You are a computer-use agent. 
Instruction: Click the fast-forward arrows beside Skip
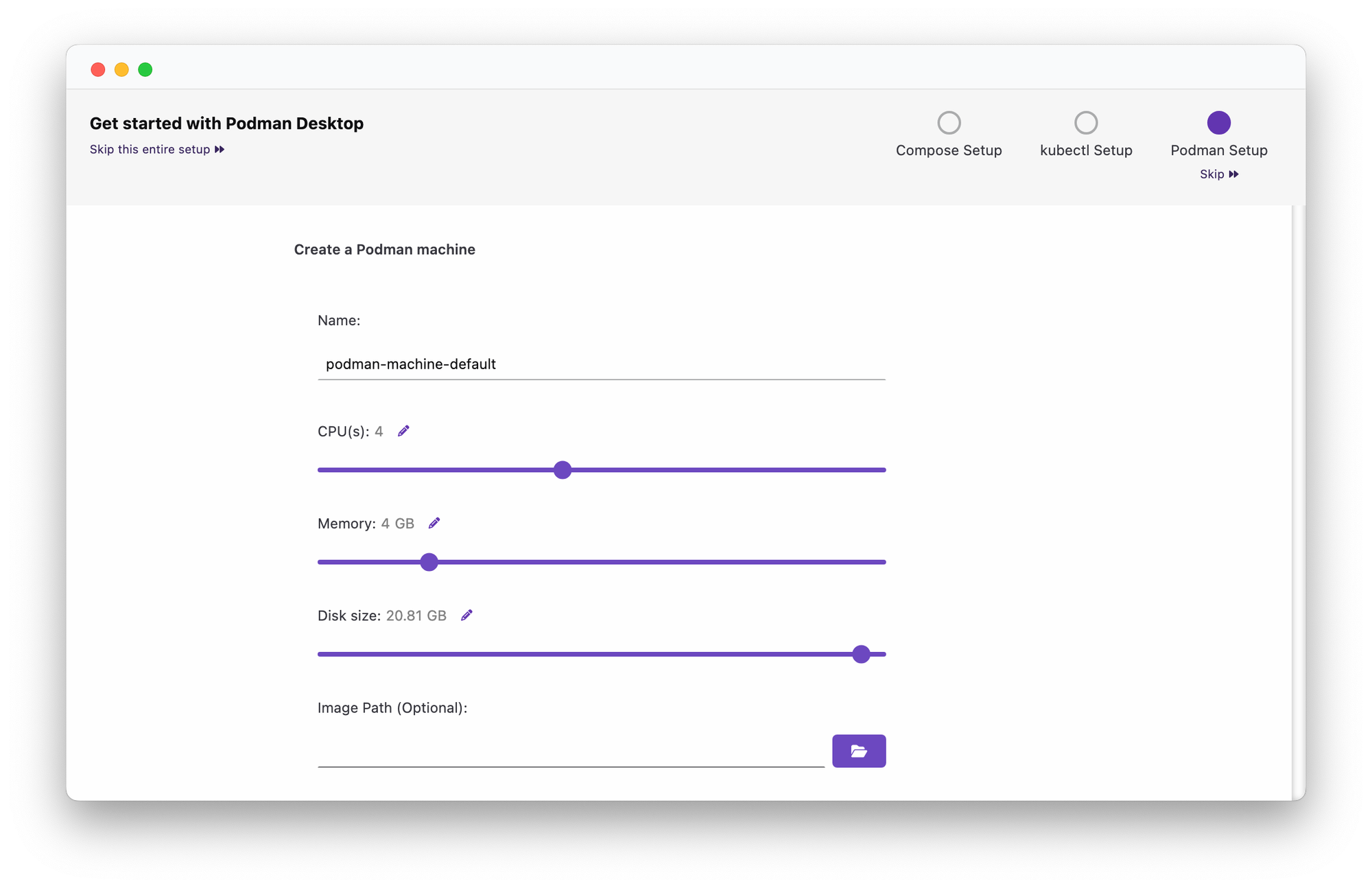pos(1233,174)
